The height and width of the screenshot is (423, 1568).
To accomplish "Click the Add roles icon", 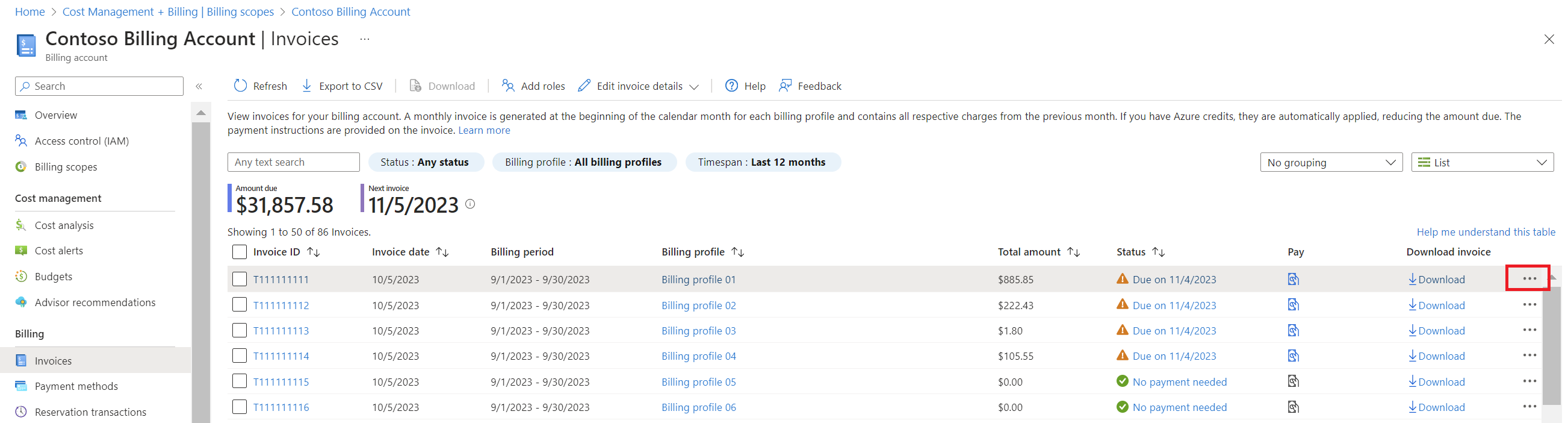I will coord(507,86).
